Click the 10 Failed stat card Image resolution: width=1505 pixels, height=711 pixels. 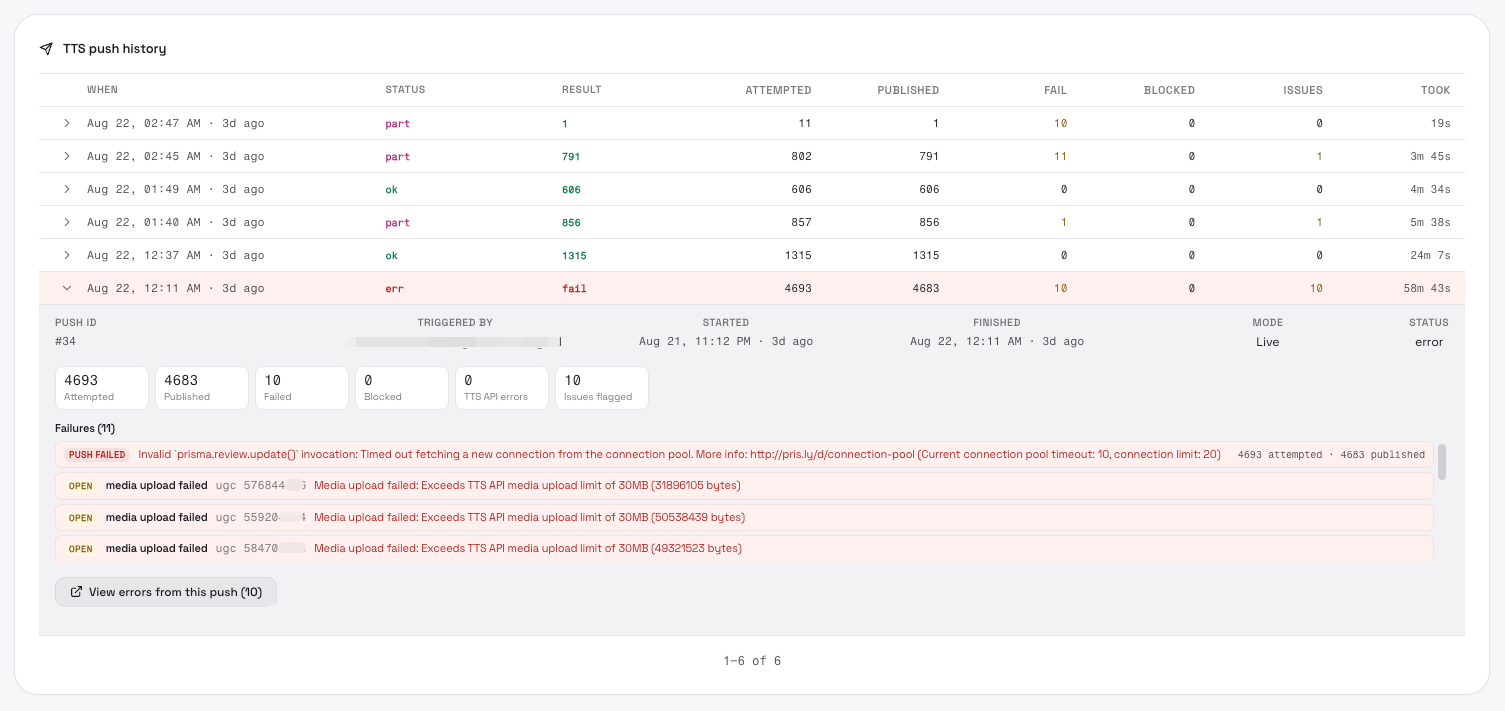(x=302, y=388)
